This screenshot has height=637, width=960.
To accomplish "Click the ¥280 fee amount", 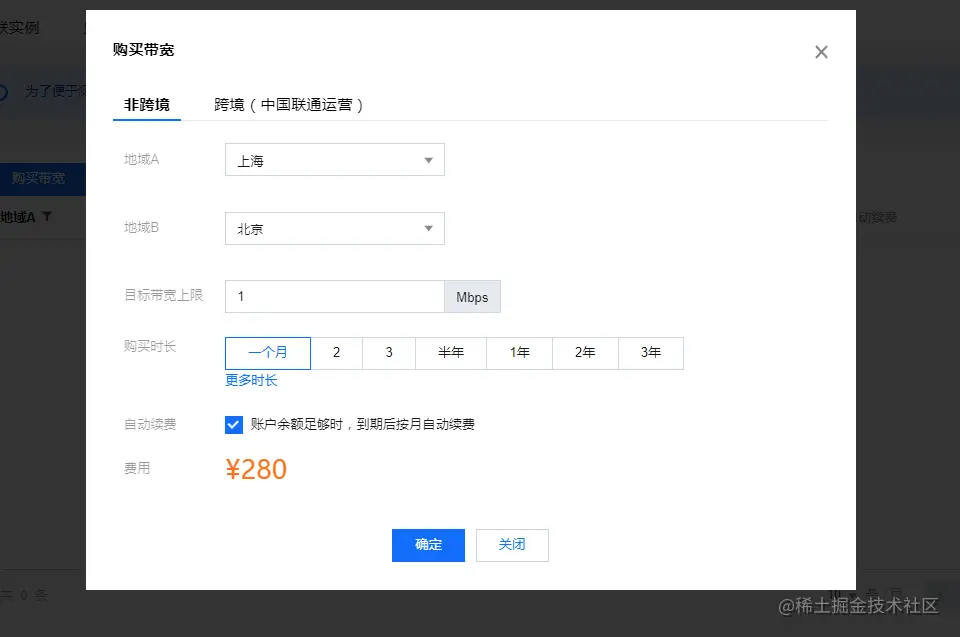I will coord(256,469).
